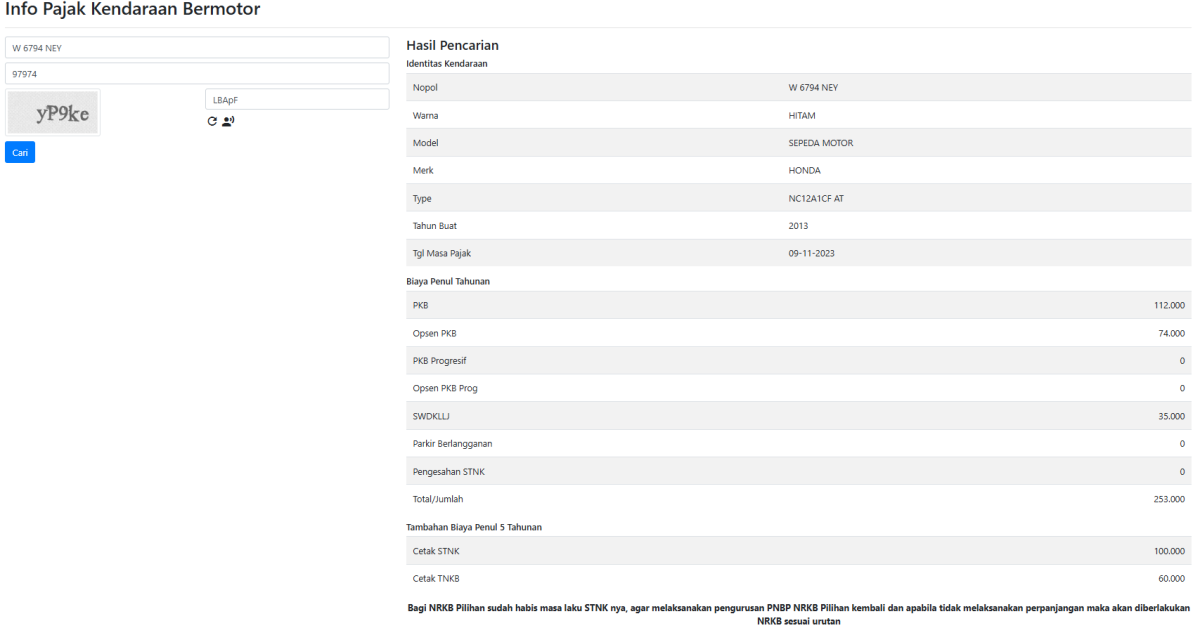Play the captcha audio

click(228, 121)
